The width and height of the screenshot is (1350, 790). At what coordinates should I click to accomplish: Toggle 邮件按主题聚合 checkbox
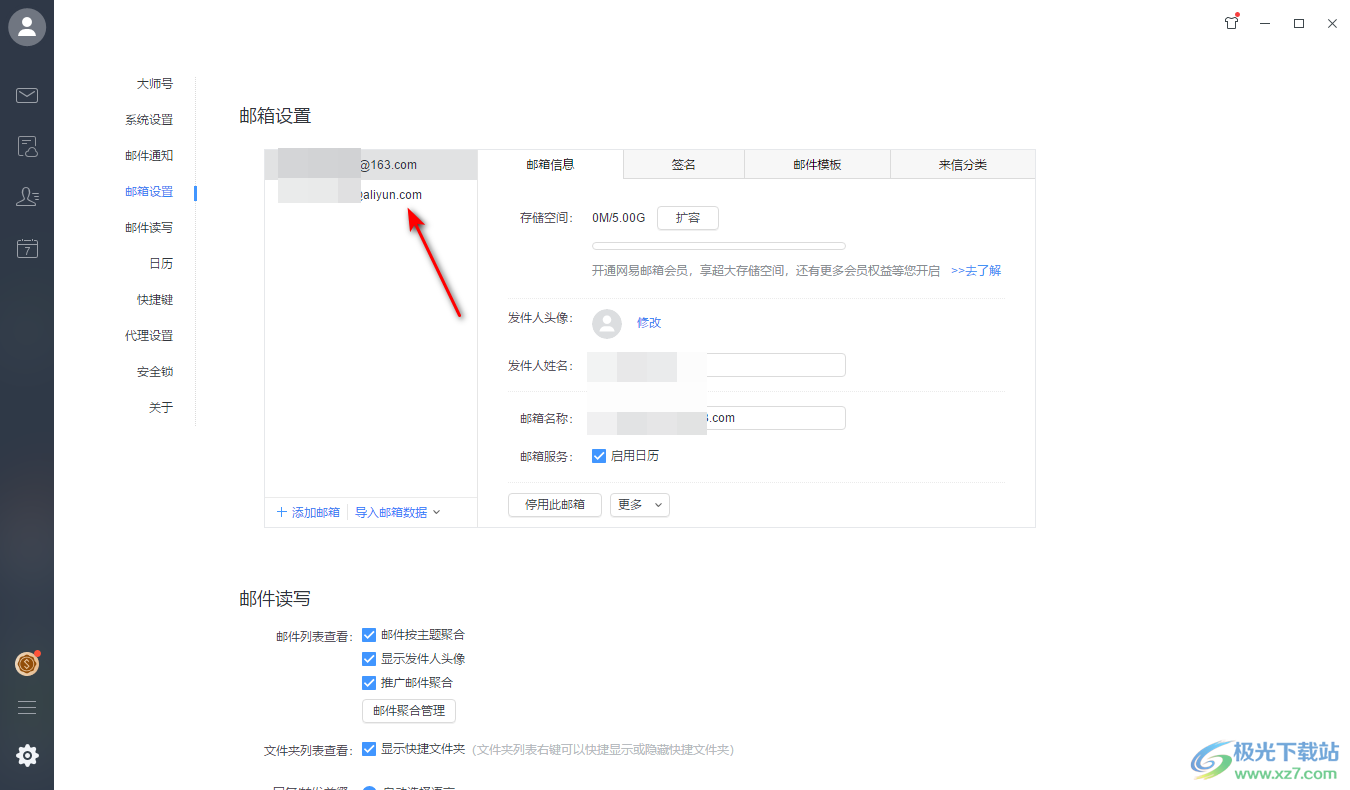pyautogui.click(x=369, y=635)
